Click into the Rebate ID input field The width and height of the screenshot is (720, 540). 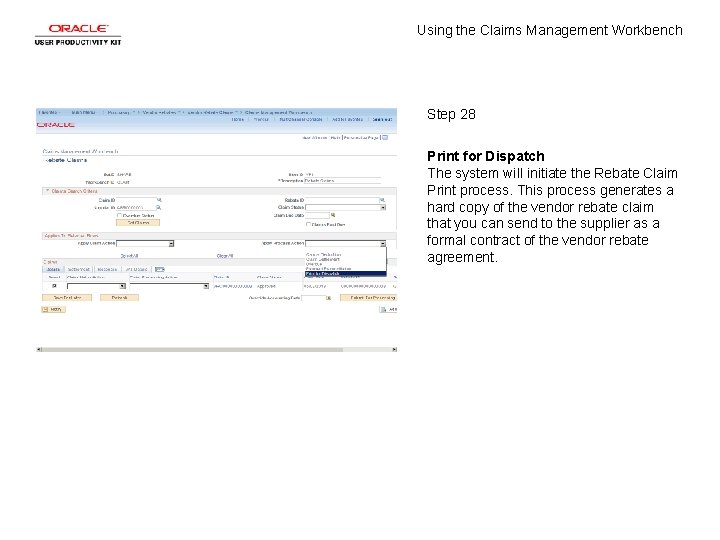click(342, 200)
